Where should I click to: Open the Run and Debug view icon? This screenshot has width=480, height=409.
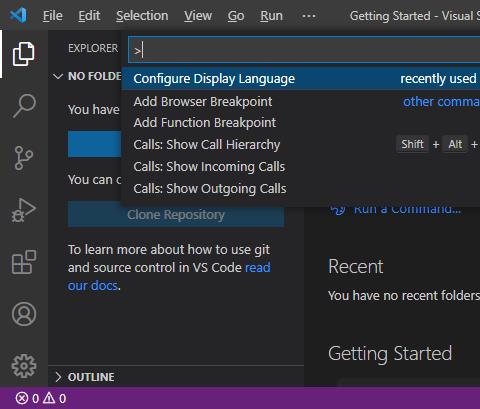[24, 210]
